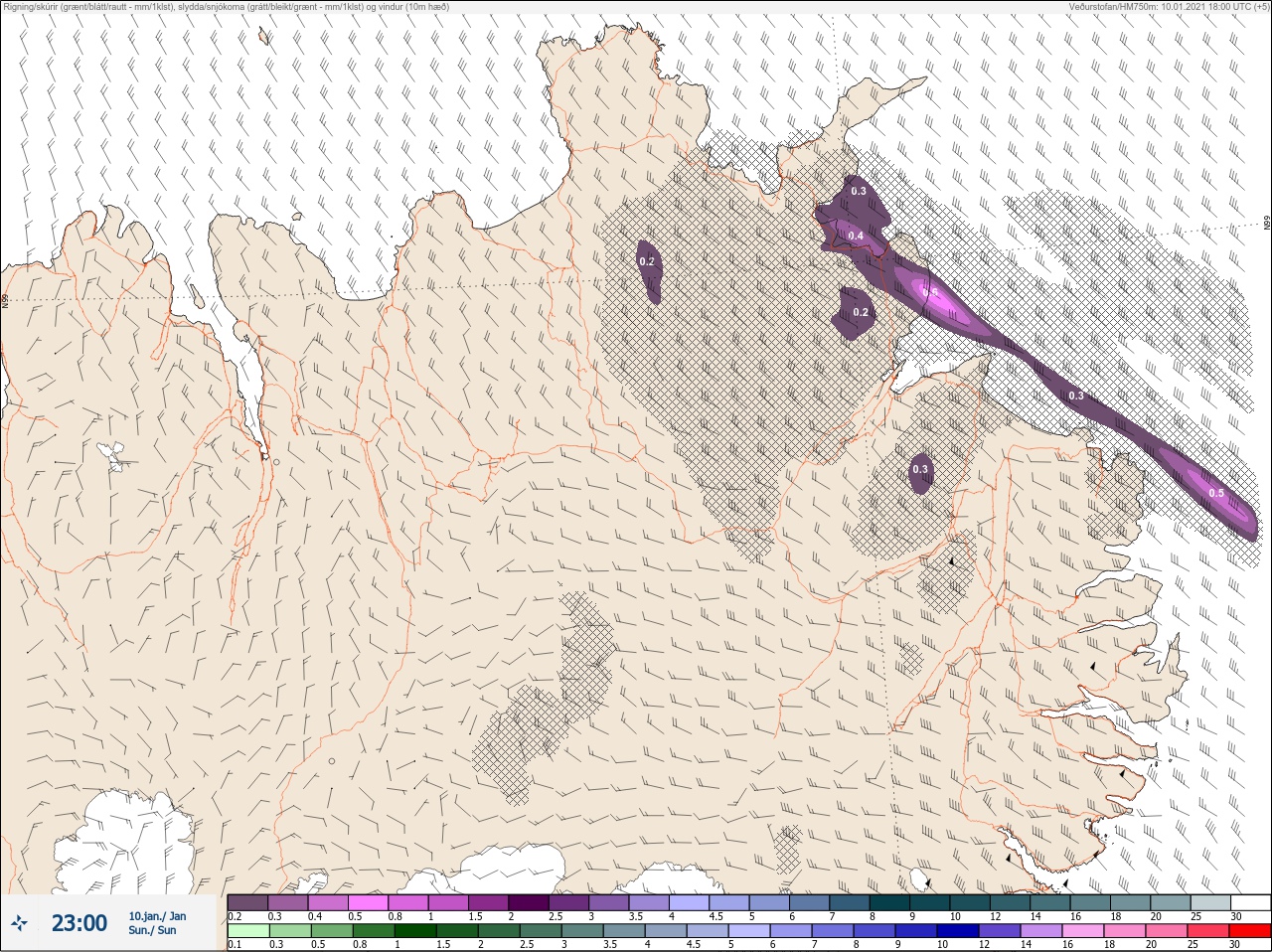Select the bottom-row legend swatch for 25–30
The image size is (1272, 952).
tap(1208, 931)
